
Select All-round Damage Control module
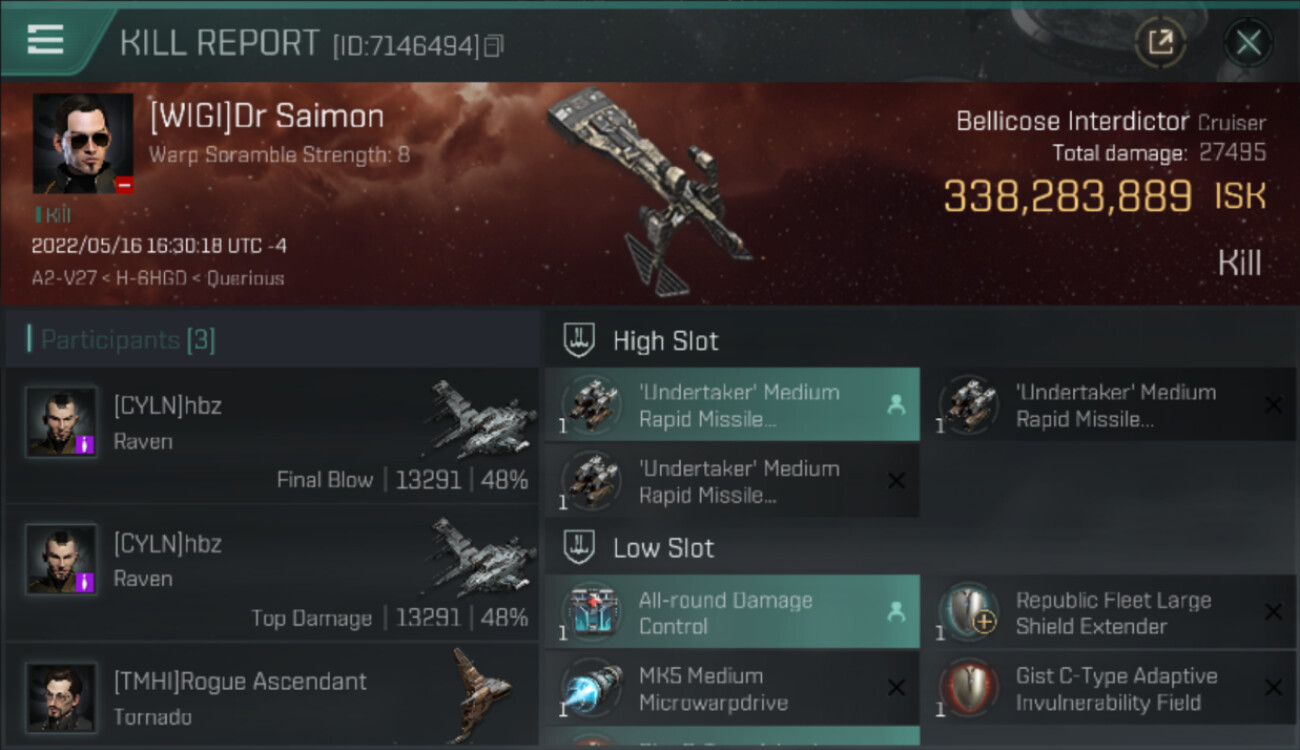click(x=732, y=612)
